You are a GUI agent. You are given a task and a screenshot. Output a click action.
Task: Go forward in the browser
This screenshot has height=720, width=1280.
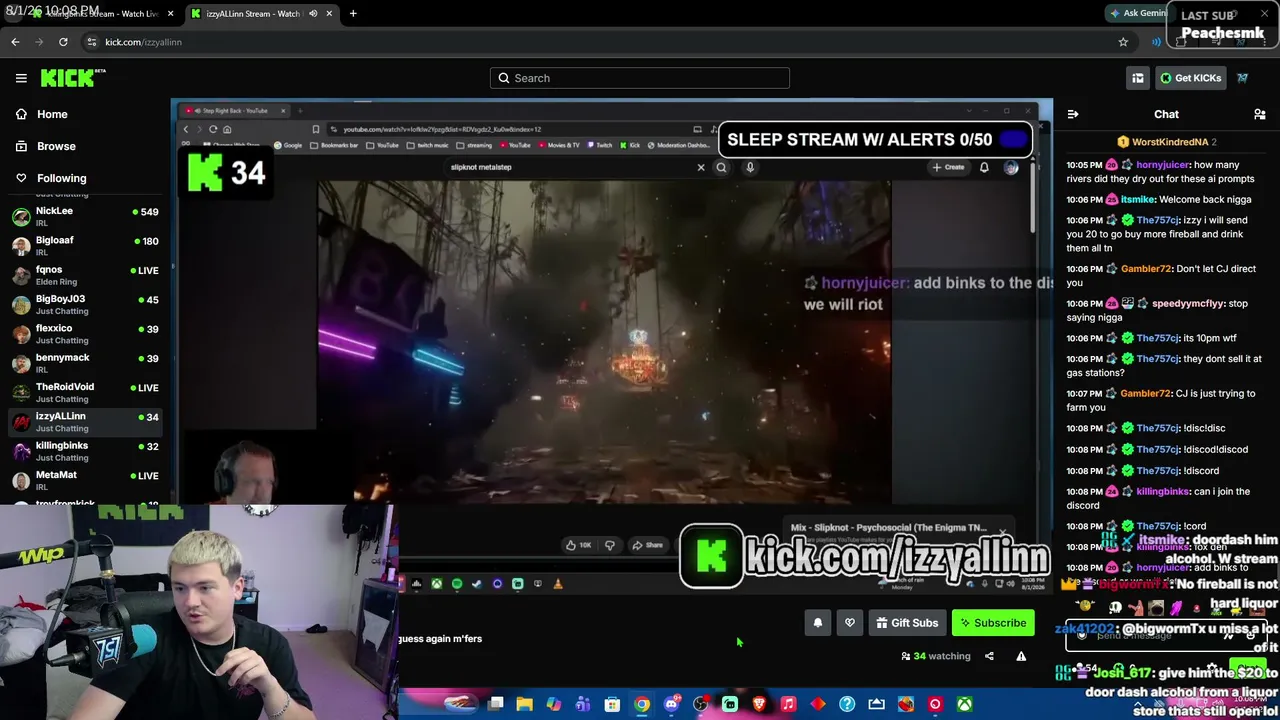click(39, 42)
